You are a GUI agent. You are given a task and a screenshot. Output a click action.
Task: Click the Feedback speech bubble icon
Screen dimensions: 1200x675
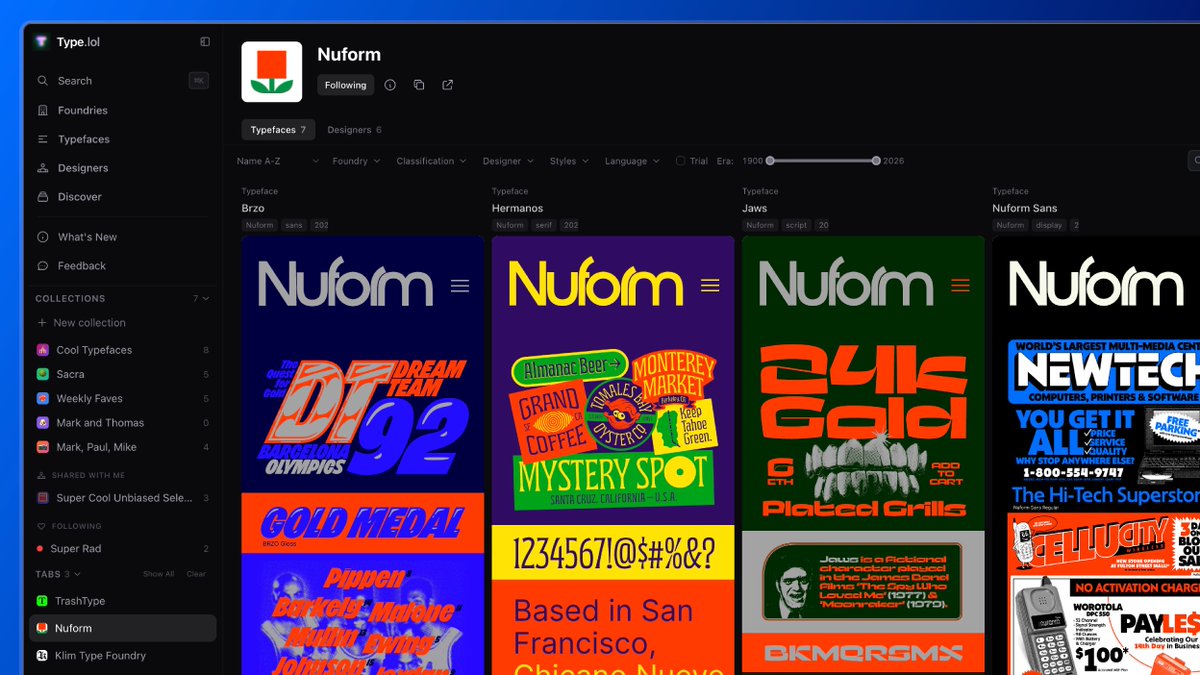(x=42, y=266)
